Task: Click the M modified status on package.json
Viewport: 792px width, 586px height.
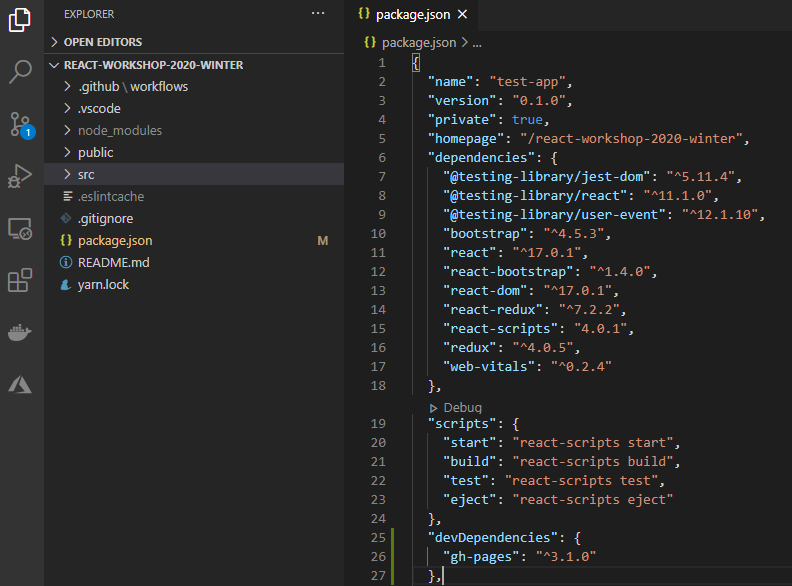Action: pos(323,241)
